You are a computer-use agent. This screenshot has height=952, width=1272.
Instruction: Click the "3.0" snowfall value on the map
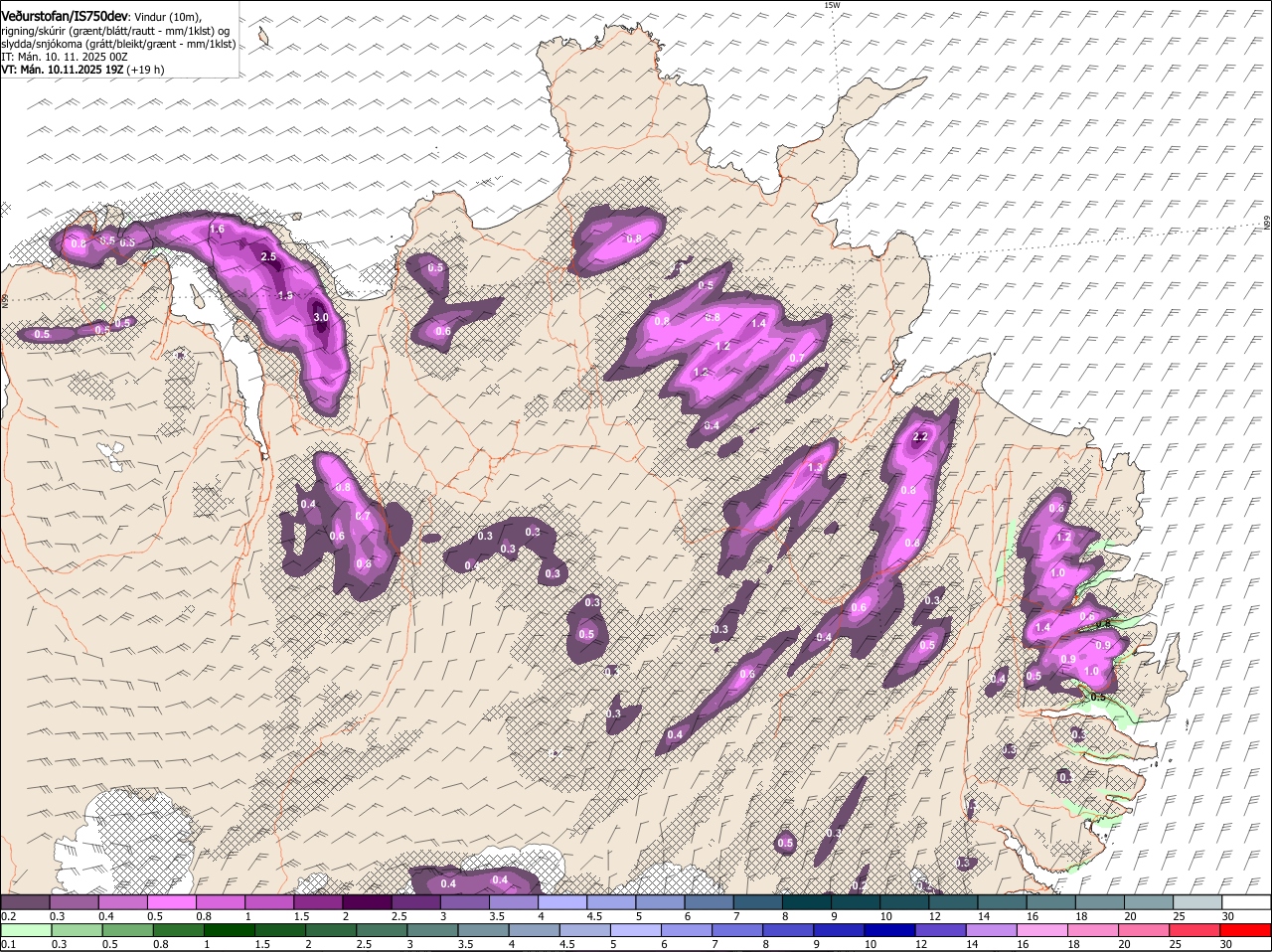point(320,317)
